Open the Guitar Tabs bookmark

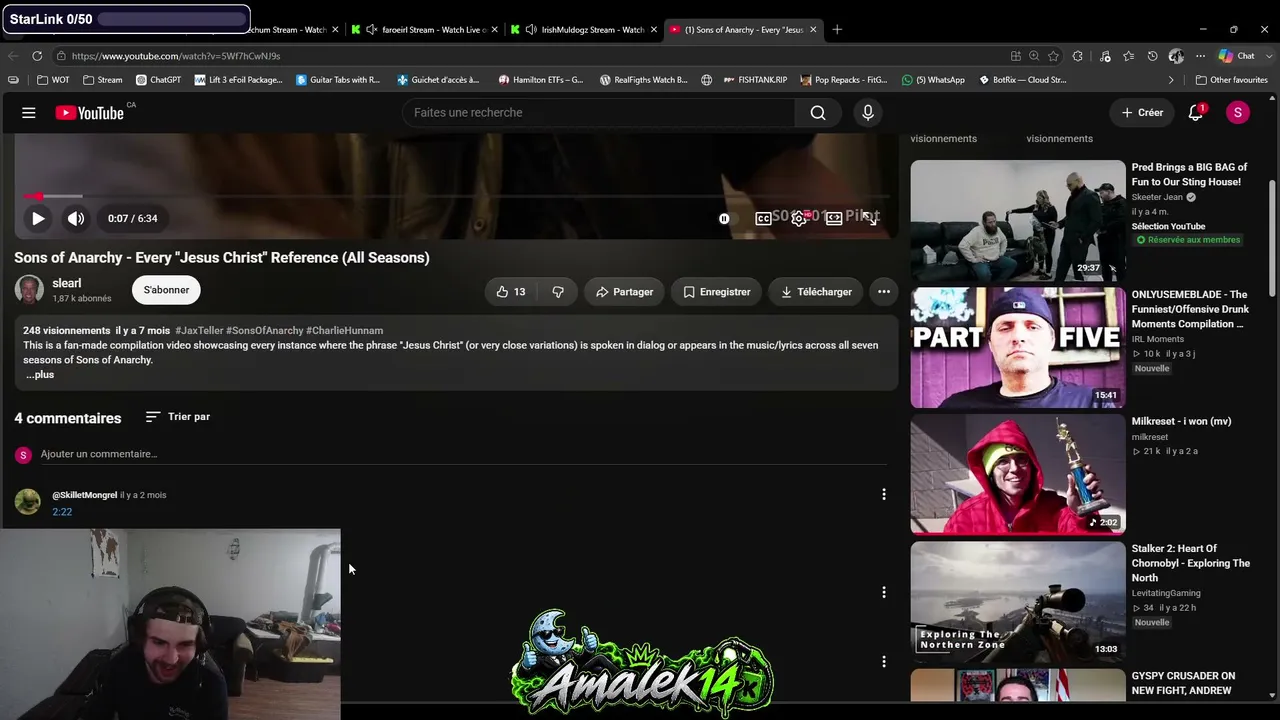[338, 80]
